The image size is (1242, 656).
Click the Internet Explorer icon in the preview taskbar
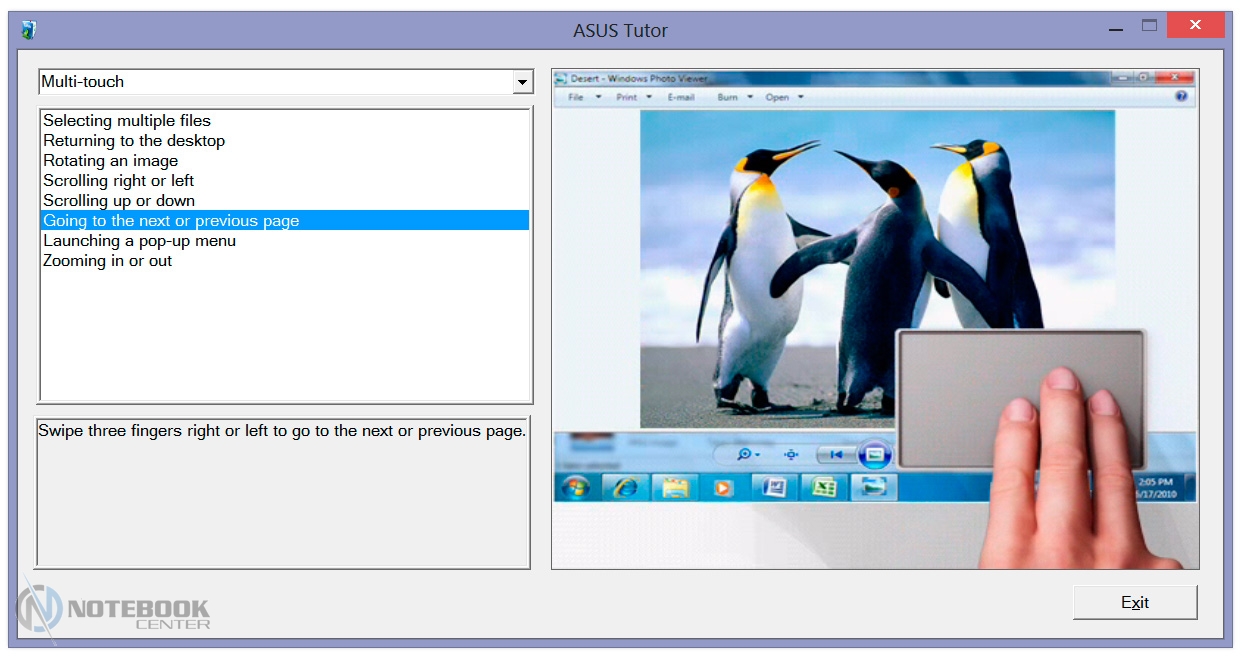click(626, 487)
